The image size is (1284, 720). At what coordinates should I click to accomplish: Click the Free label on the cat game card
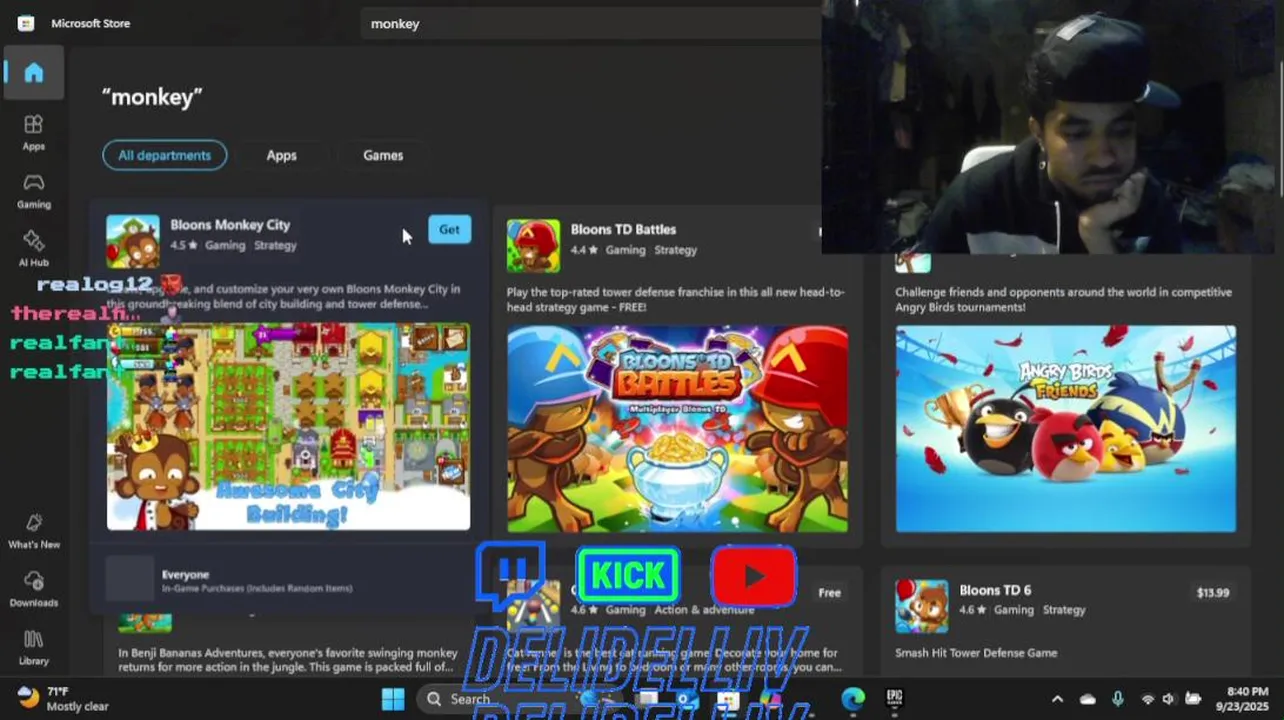point(829,593)
